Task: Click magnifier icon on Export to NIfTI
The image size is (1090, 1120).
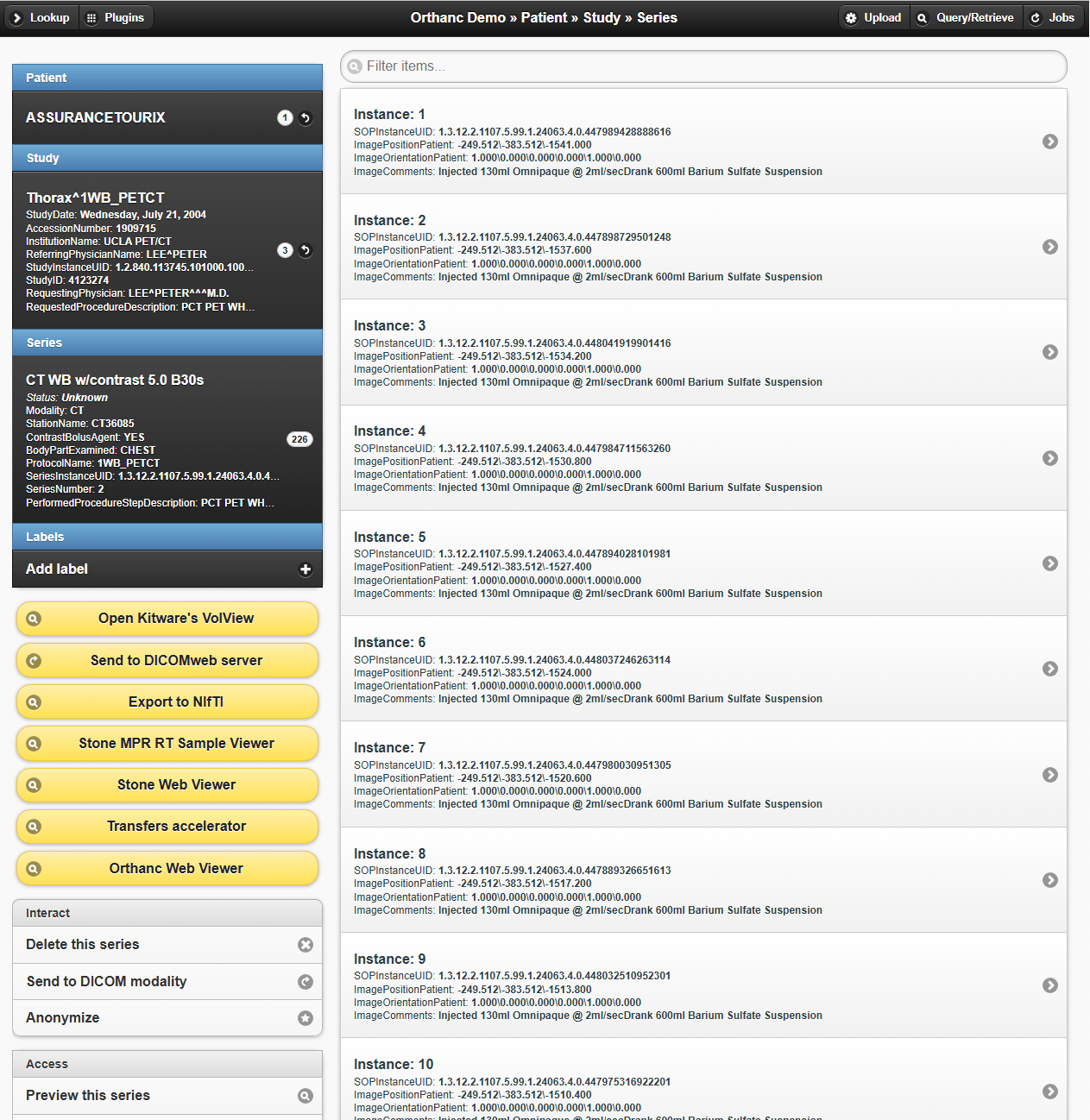Action: pyautogui.click(x=34, y=702)
